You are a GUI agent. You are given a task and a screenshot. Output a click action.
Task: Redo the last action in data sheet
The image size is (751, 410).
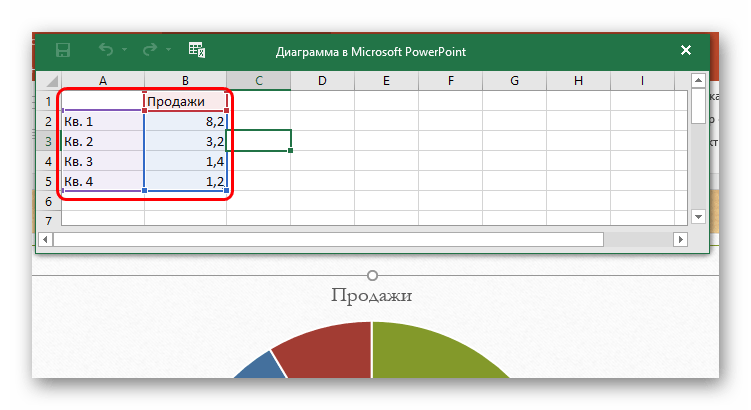pos(150,49)
